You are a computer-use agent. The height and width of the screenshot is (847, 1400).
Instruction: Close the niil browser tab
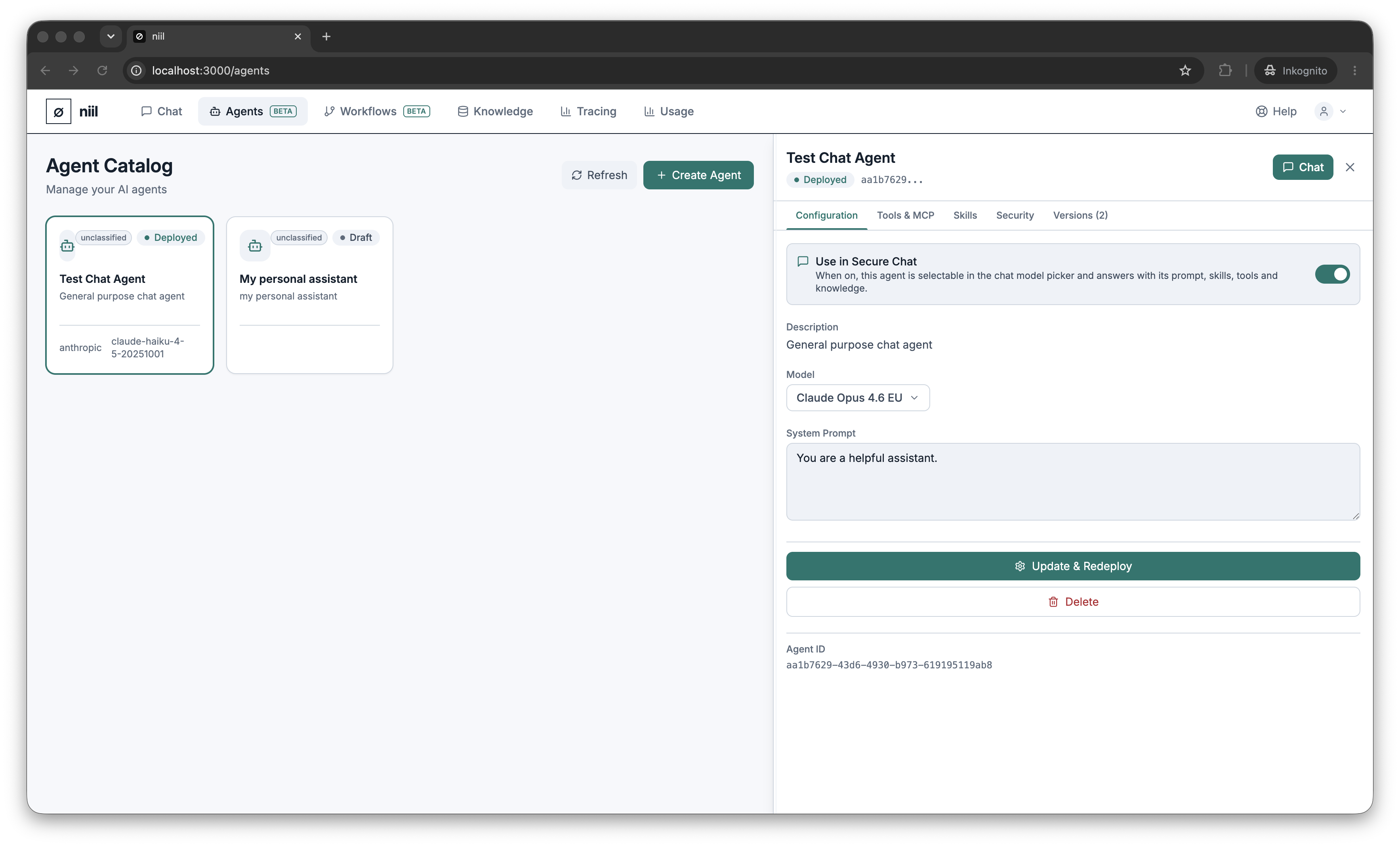(x=298, y=36)
